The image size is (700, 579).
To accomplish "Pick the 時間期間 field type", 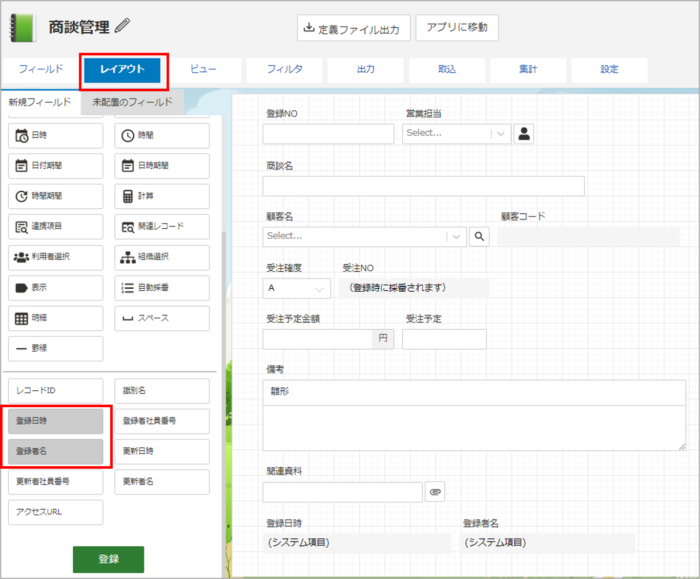I will [55, 196].
